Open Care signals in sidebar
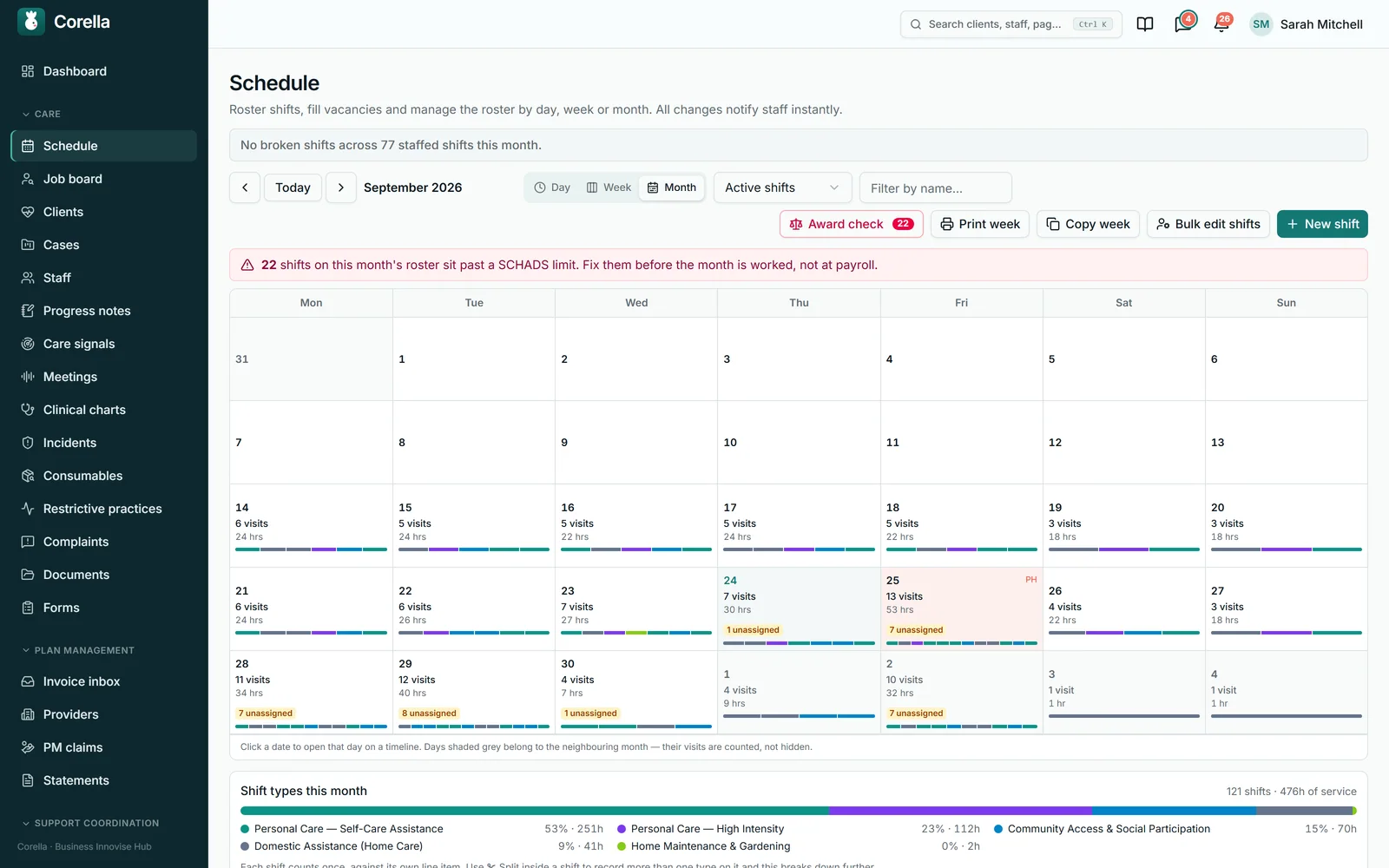Screen dimensions: 1389x868 (x=104, y=344)
